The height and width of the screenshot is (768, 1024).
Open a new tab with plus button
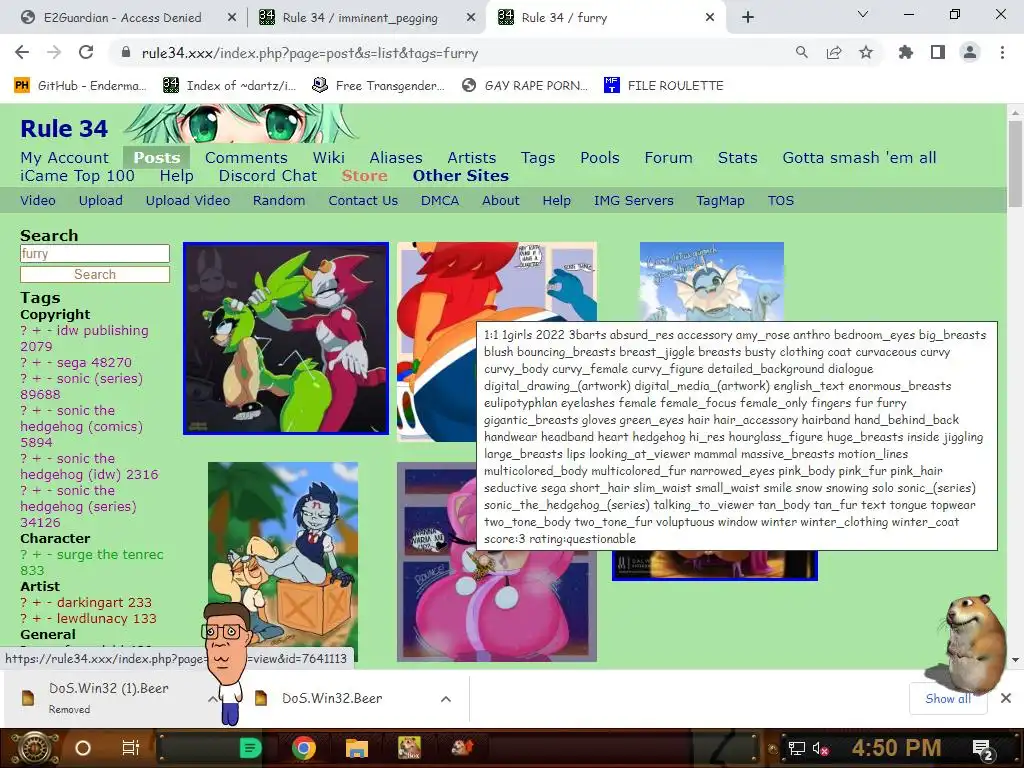pyautogui.click(x=748, y=18)
